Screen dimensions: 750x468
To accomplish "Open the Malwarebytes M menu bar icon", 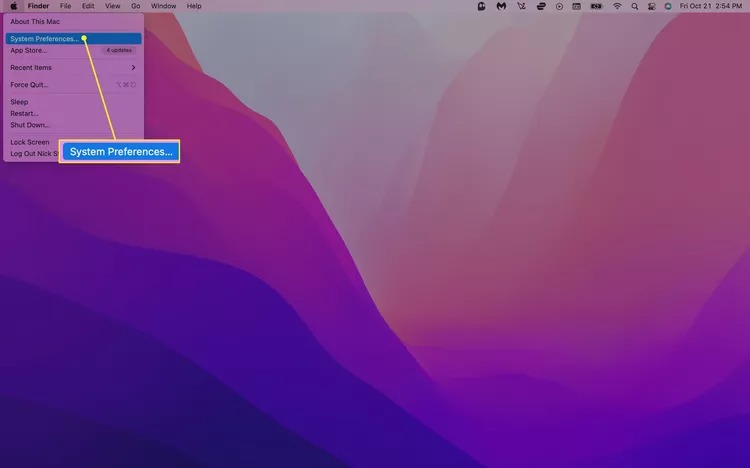I will pyautogui.click(x=501, y=6).
